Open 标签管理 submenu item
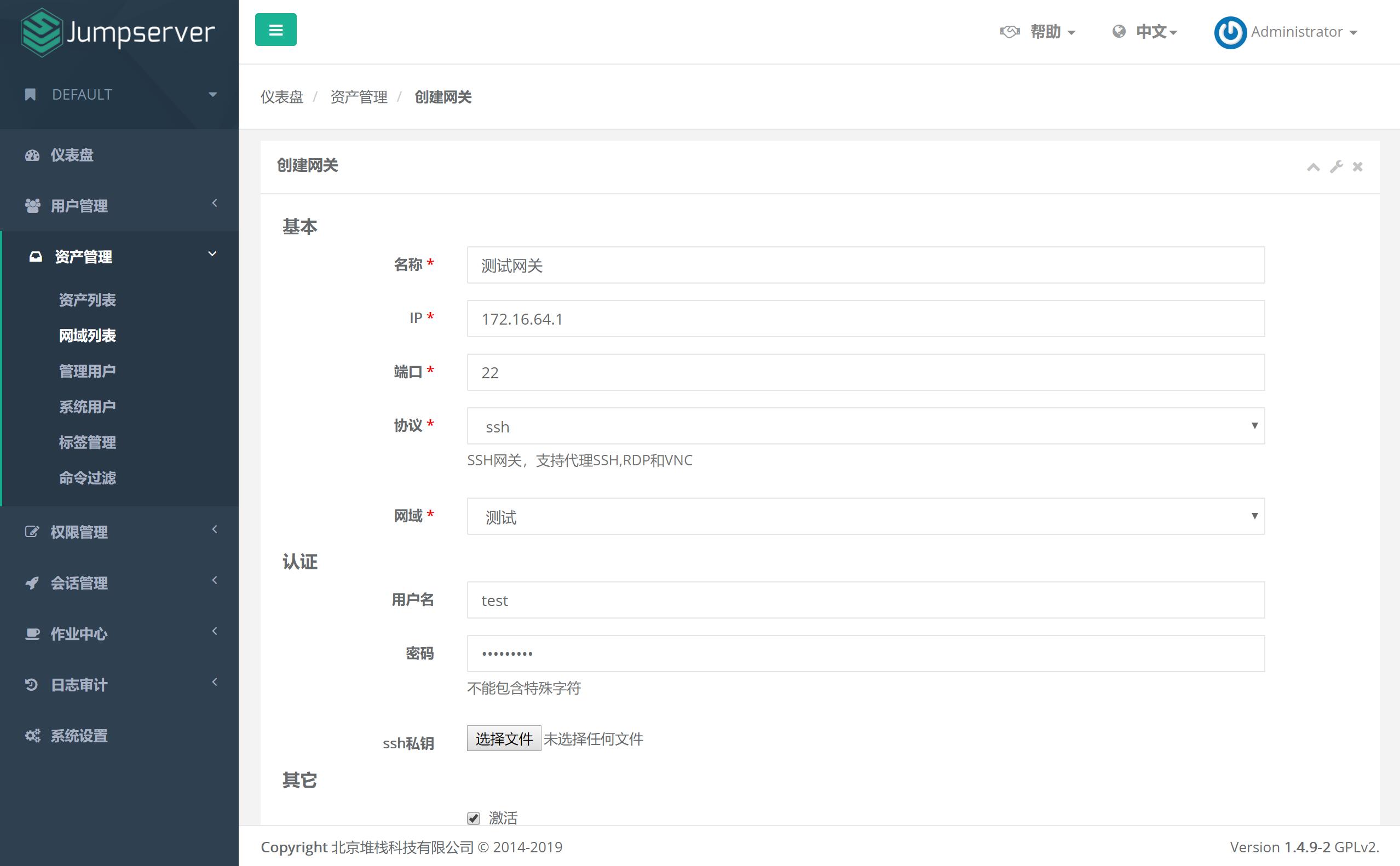The height and width of the screenshot is (866, 1400). click(87, 442)
